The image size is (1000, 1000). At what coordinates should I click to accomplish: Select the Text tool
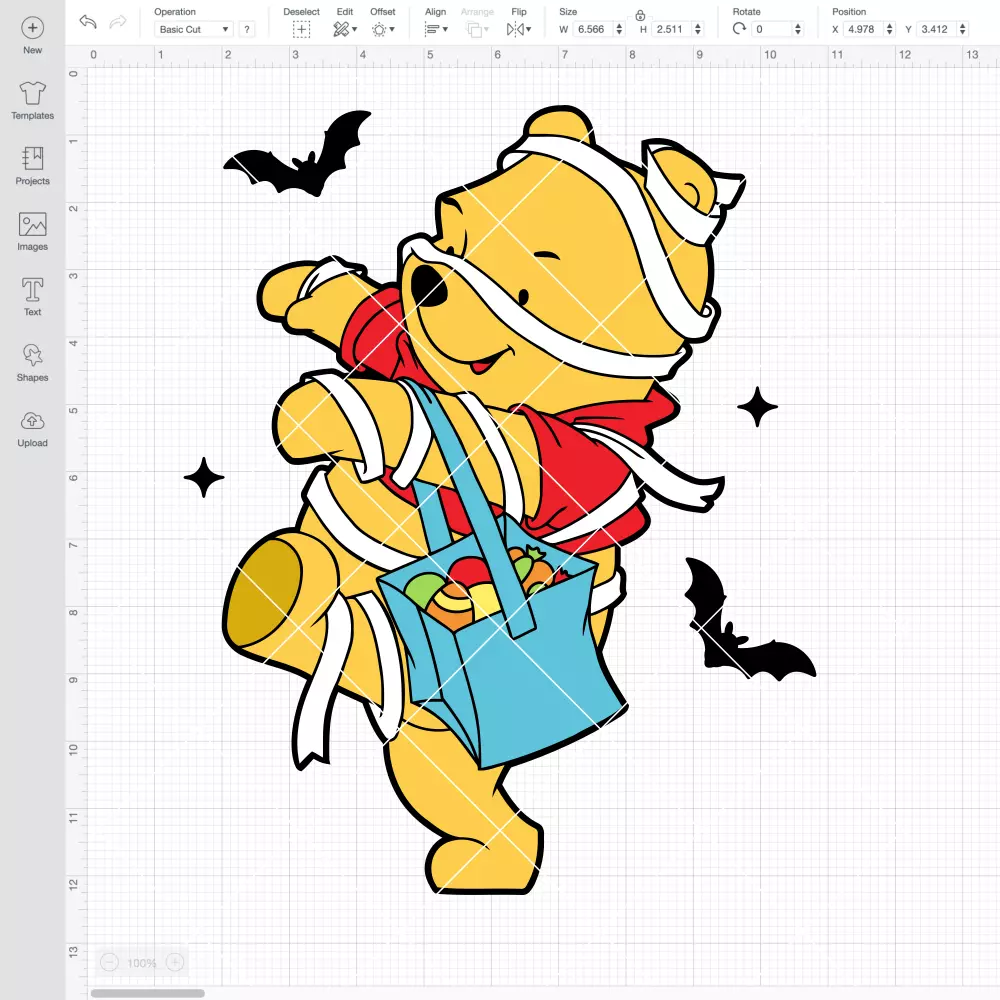point(33,297)
